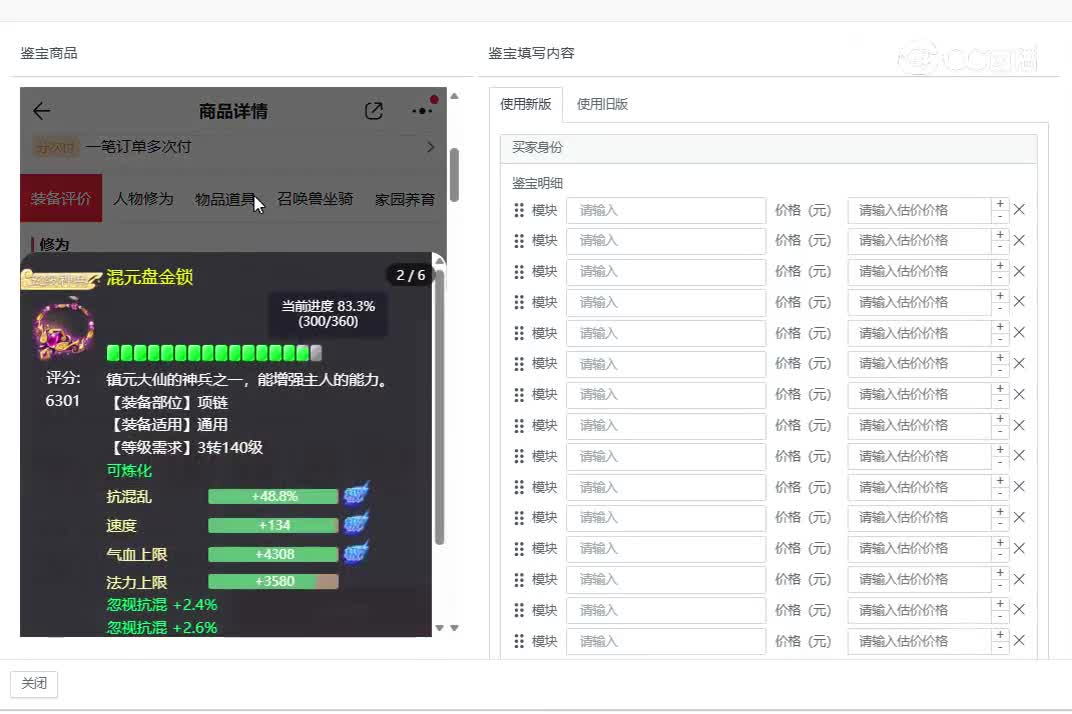Focus the first row's 模块 input field
The width and height of the screenshot is (1072, 714).
click(666, 210)
